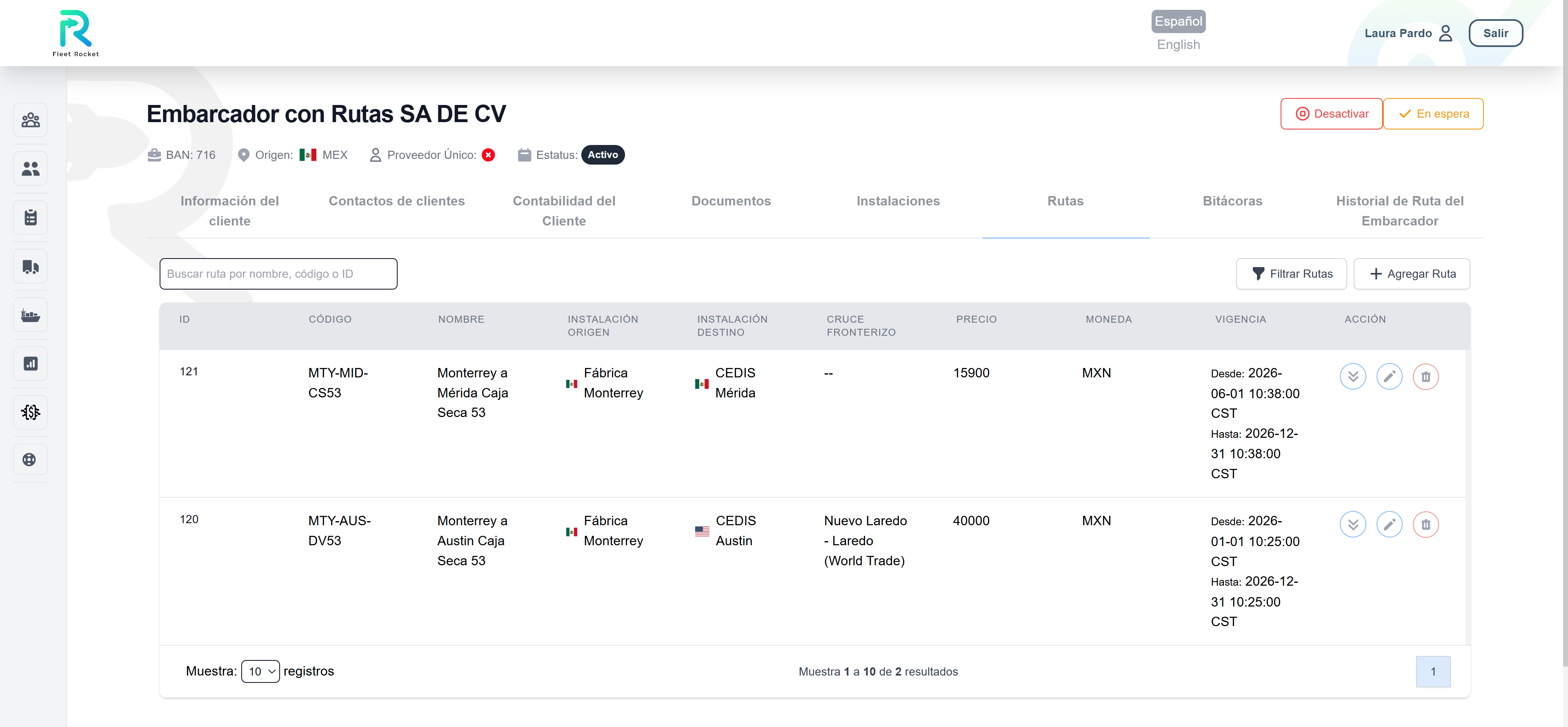1568x727 pixels.
Task: Expand details for route 120
Action: pyautogui.click(x=1352, y=525)
